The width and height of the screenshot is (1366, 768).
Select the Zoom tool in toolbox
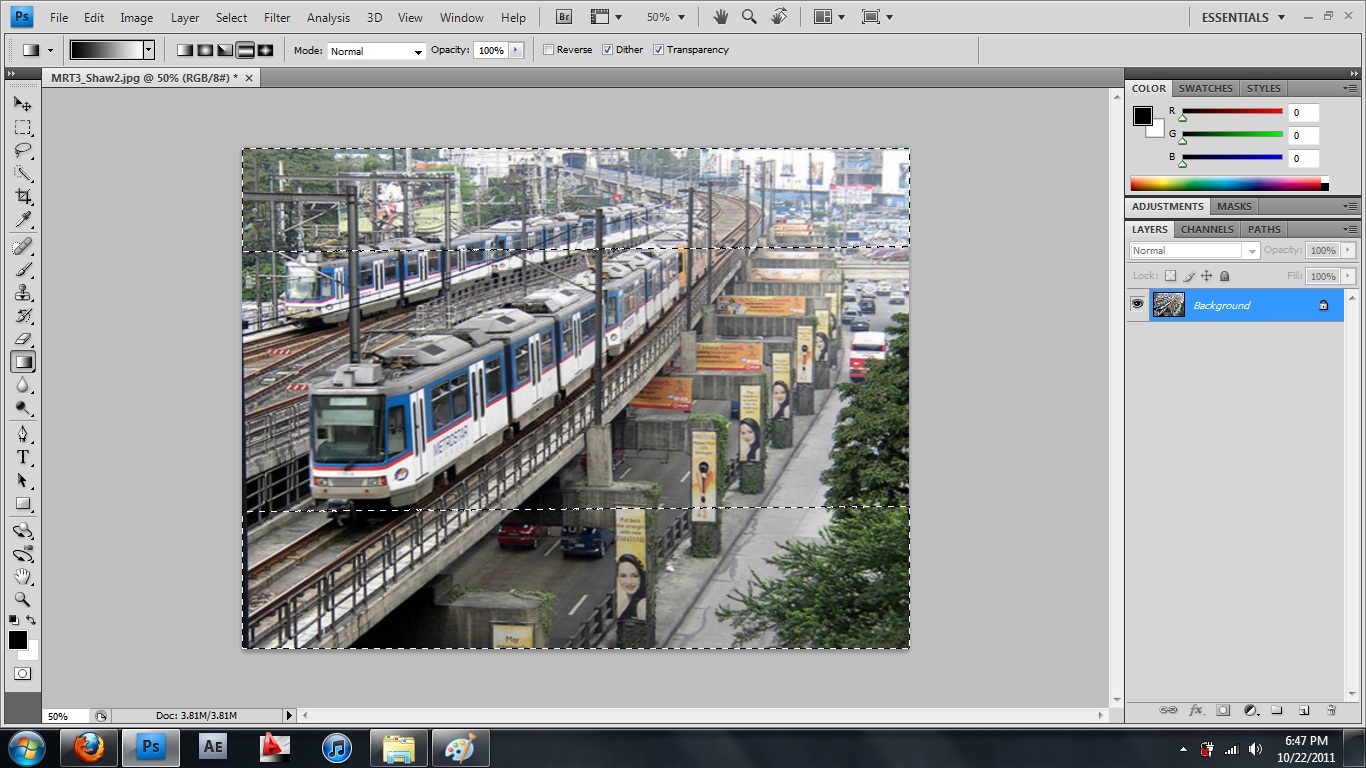click(x=23, y=600)
